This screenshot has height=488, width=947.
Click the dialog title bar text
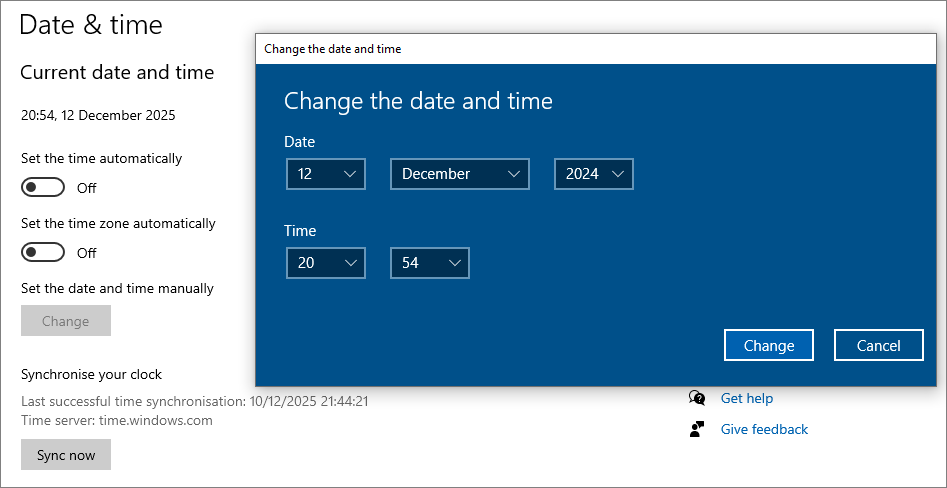tap(333, 49)
